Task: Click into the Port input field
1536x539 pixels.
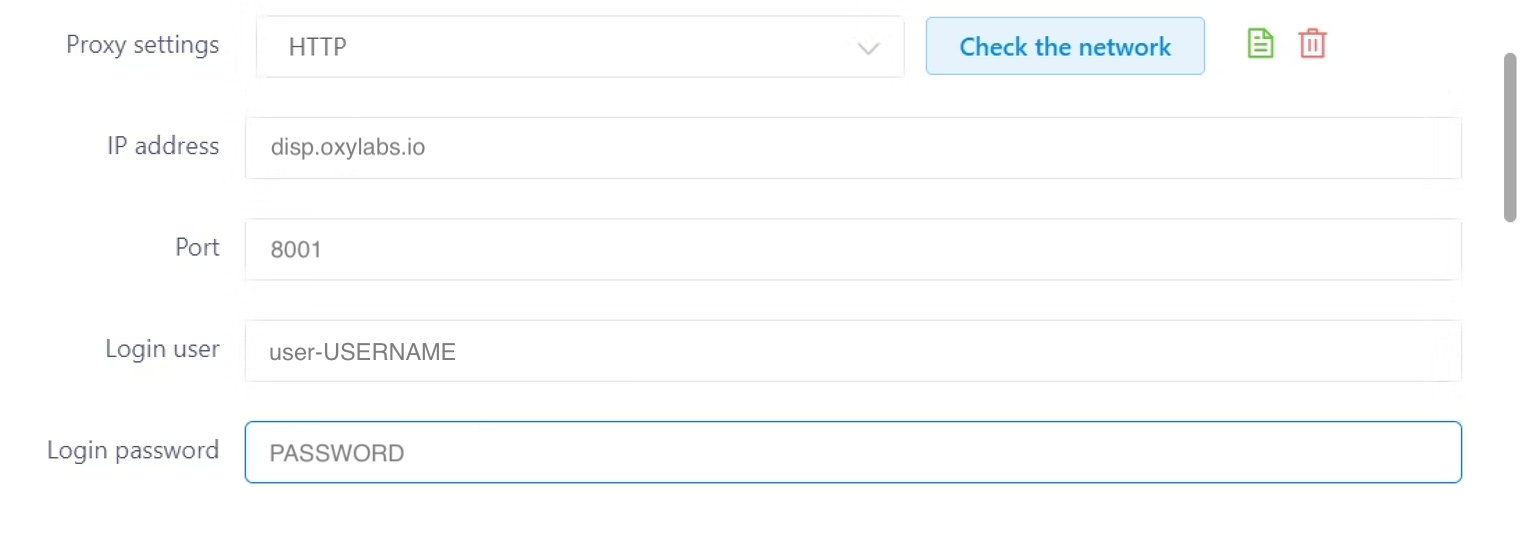Action: click(852, 250)
